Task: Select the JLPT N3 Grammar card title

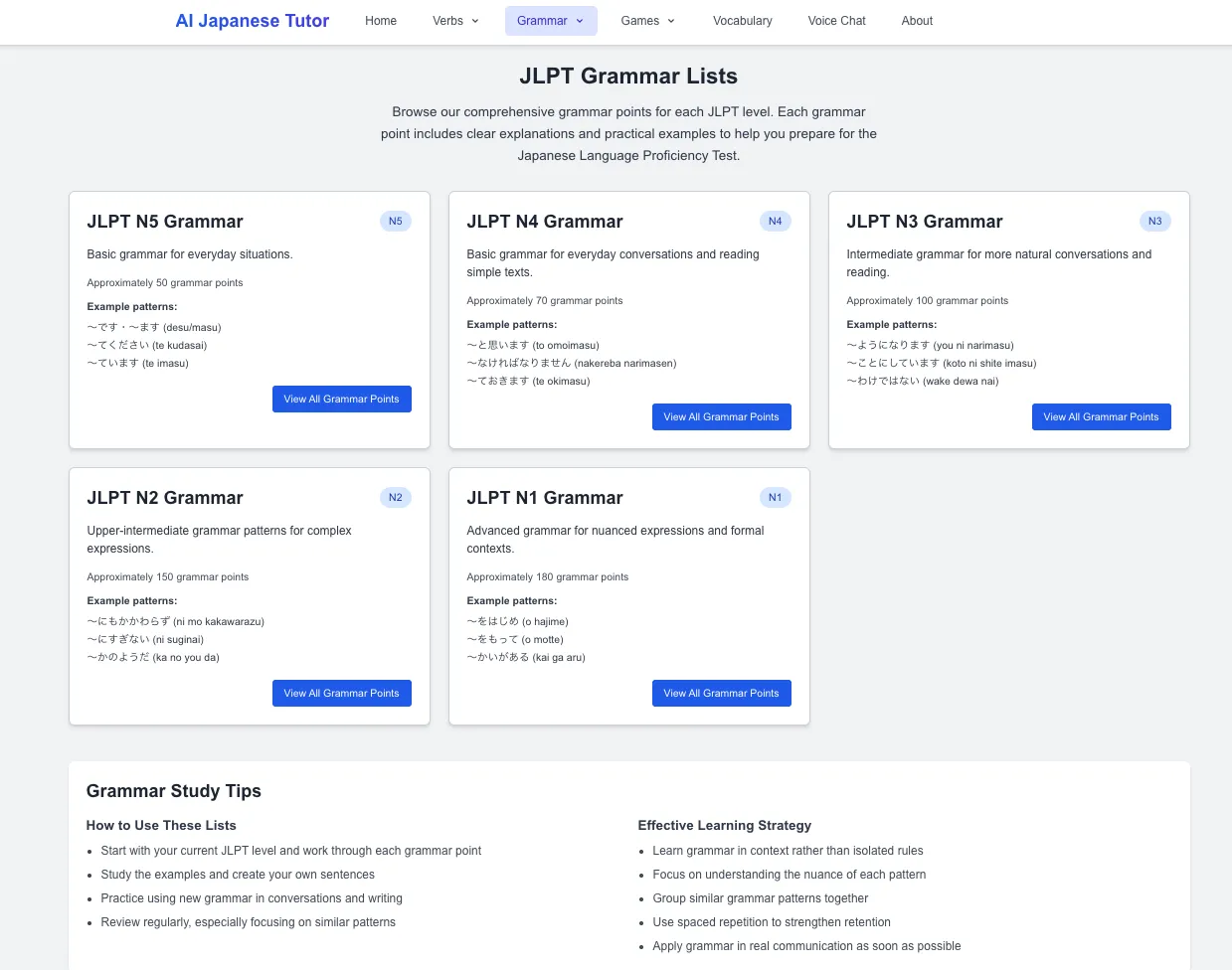Action: click(x=924, y=222)
